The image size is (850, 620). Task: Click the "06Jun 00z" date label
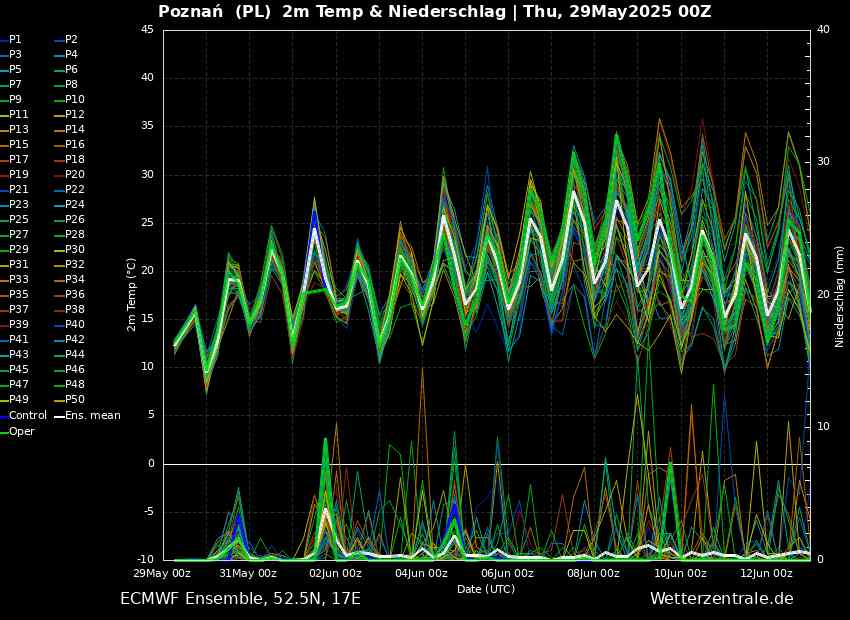507,573
